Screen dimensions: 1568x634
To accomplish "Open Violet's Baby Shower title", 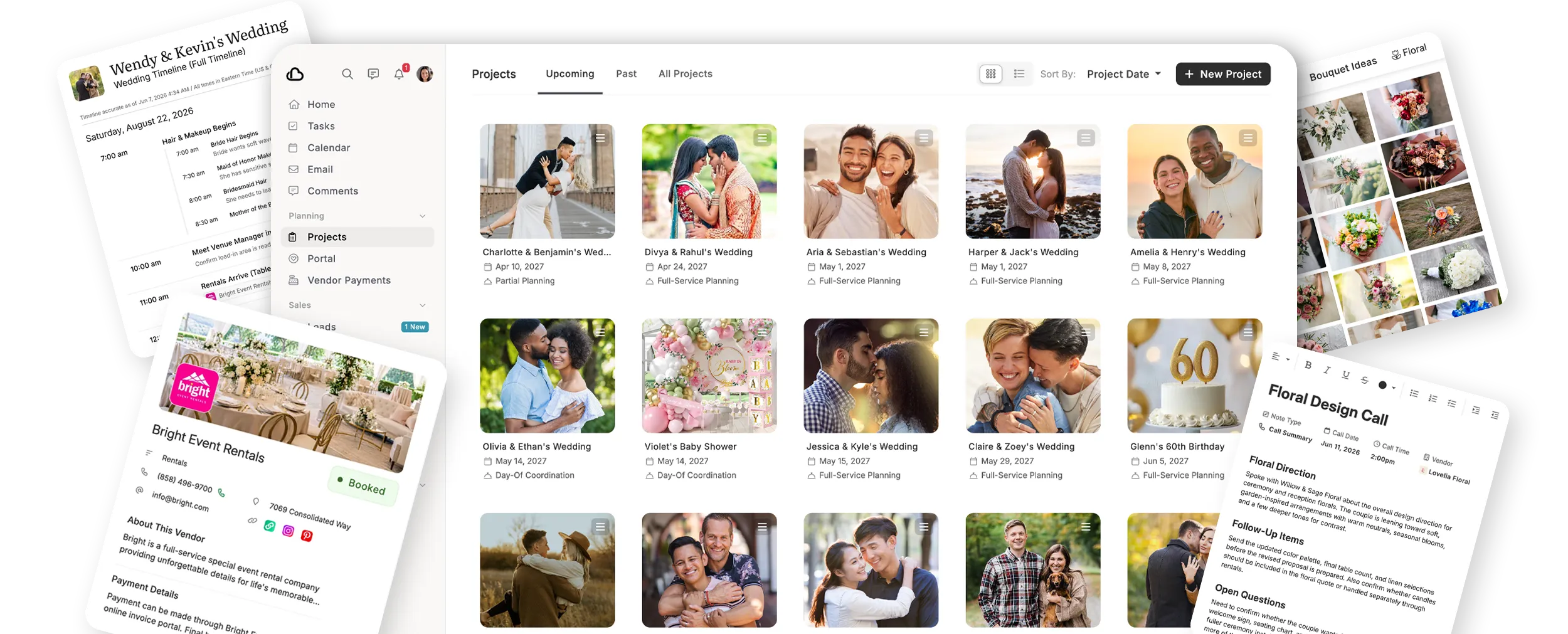I will coord(690,446).
